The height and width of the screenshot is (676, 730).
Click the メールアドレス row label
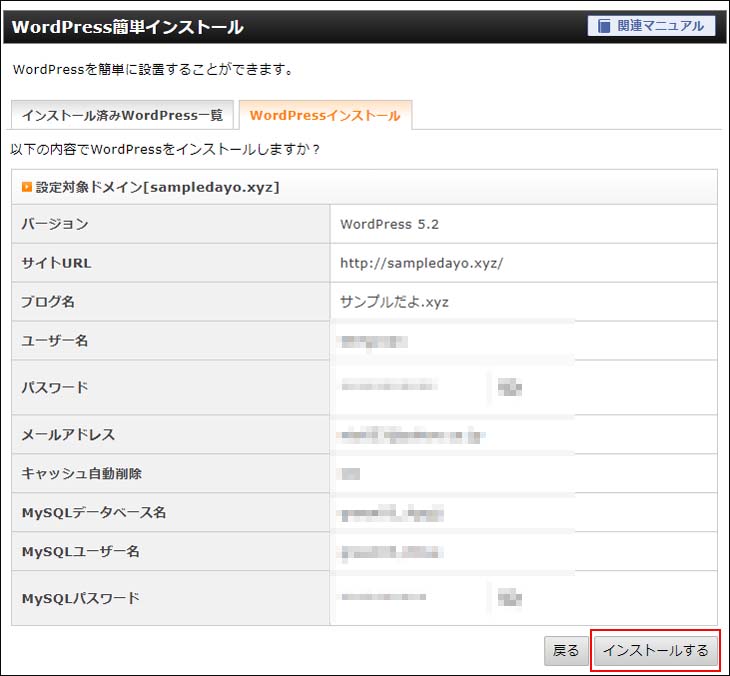(x=68, y=435)
